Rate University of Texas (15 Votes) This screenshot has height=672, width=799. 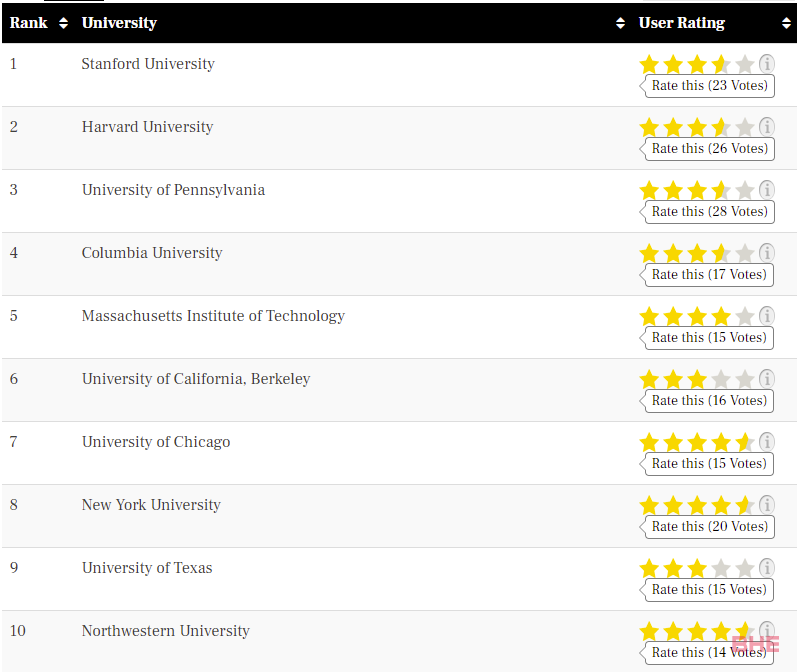click(x=709, y=589)
